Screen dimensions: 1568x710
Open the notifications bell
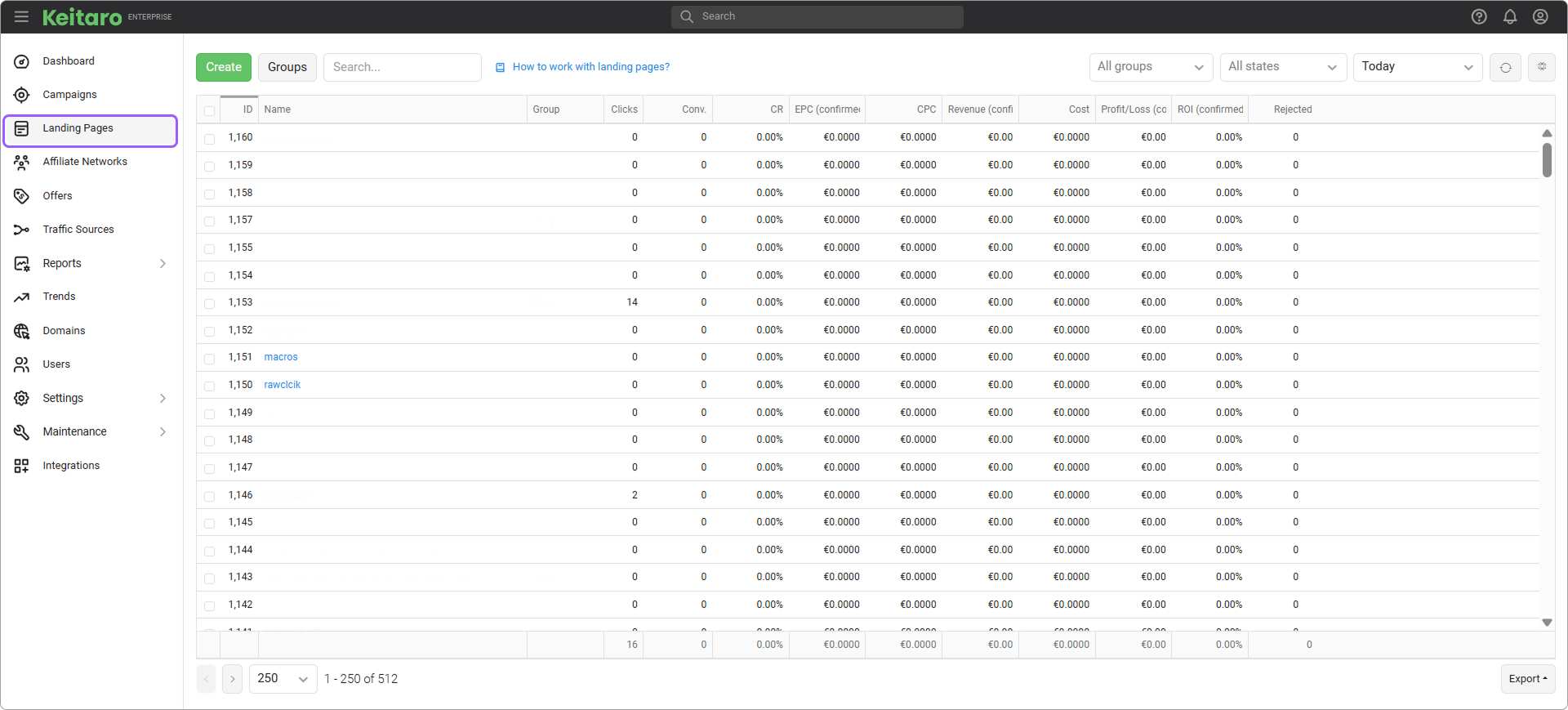point(1510,16)
